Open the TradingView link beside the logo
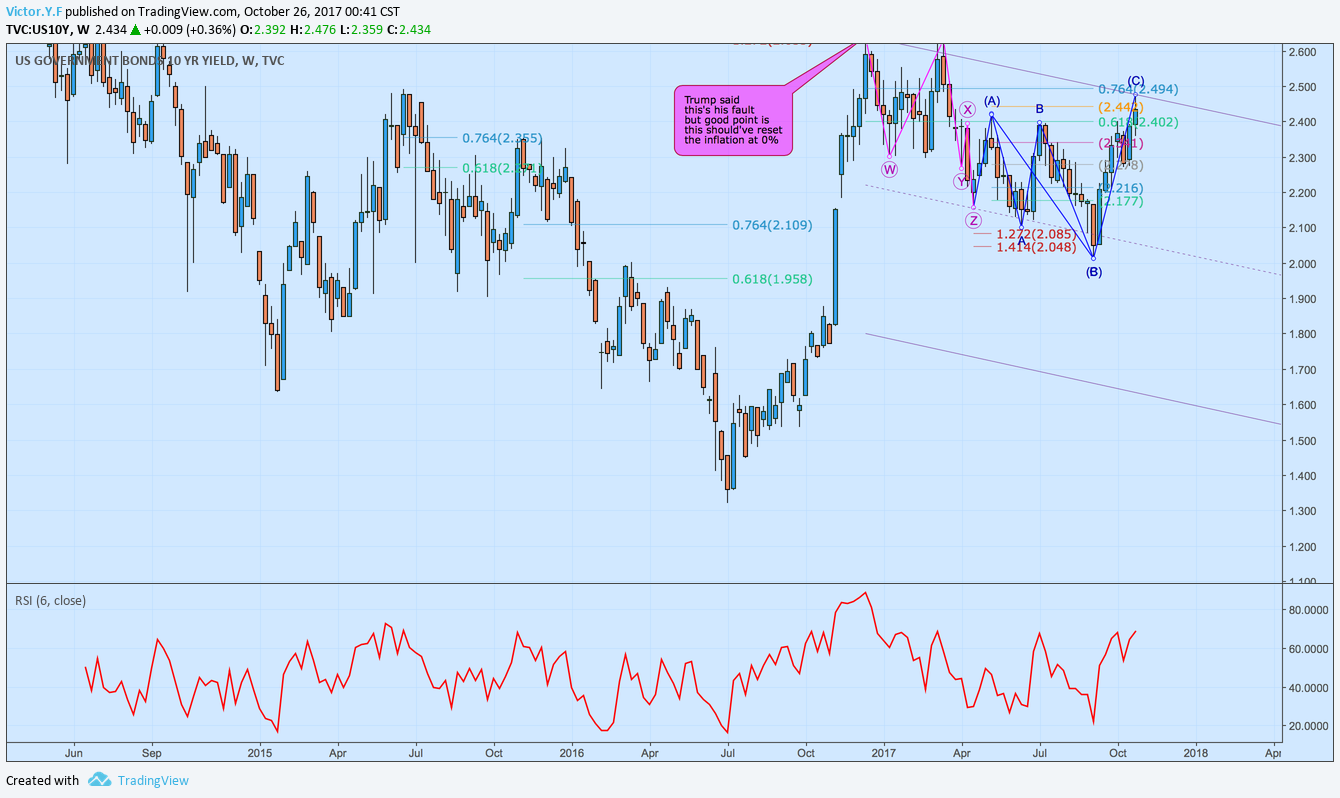The width and height of the screenshot is (1340, 798). click(x=152, y=780)
